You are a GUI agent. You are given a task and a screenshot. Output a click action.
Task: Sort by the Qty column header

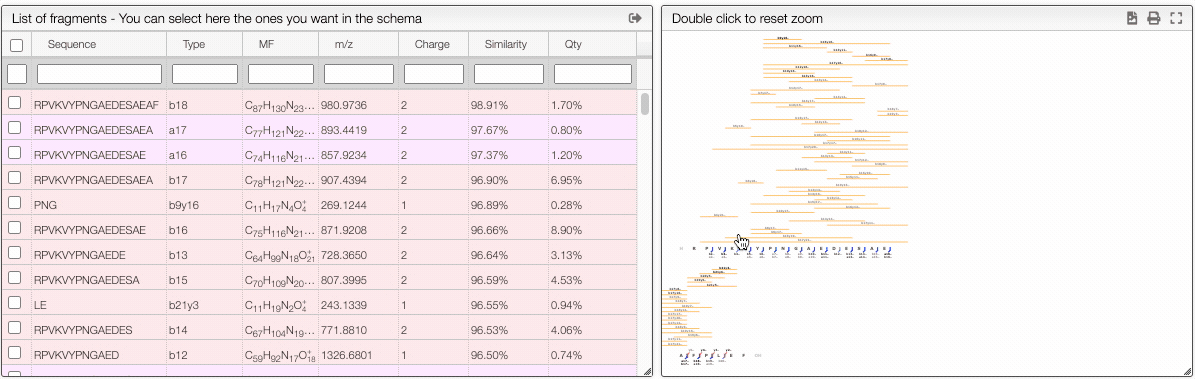(573, 44)
